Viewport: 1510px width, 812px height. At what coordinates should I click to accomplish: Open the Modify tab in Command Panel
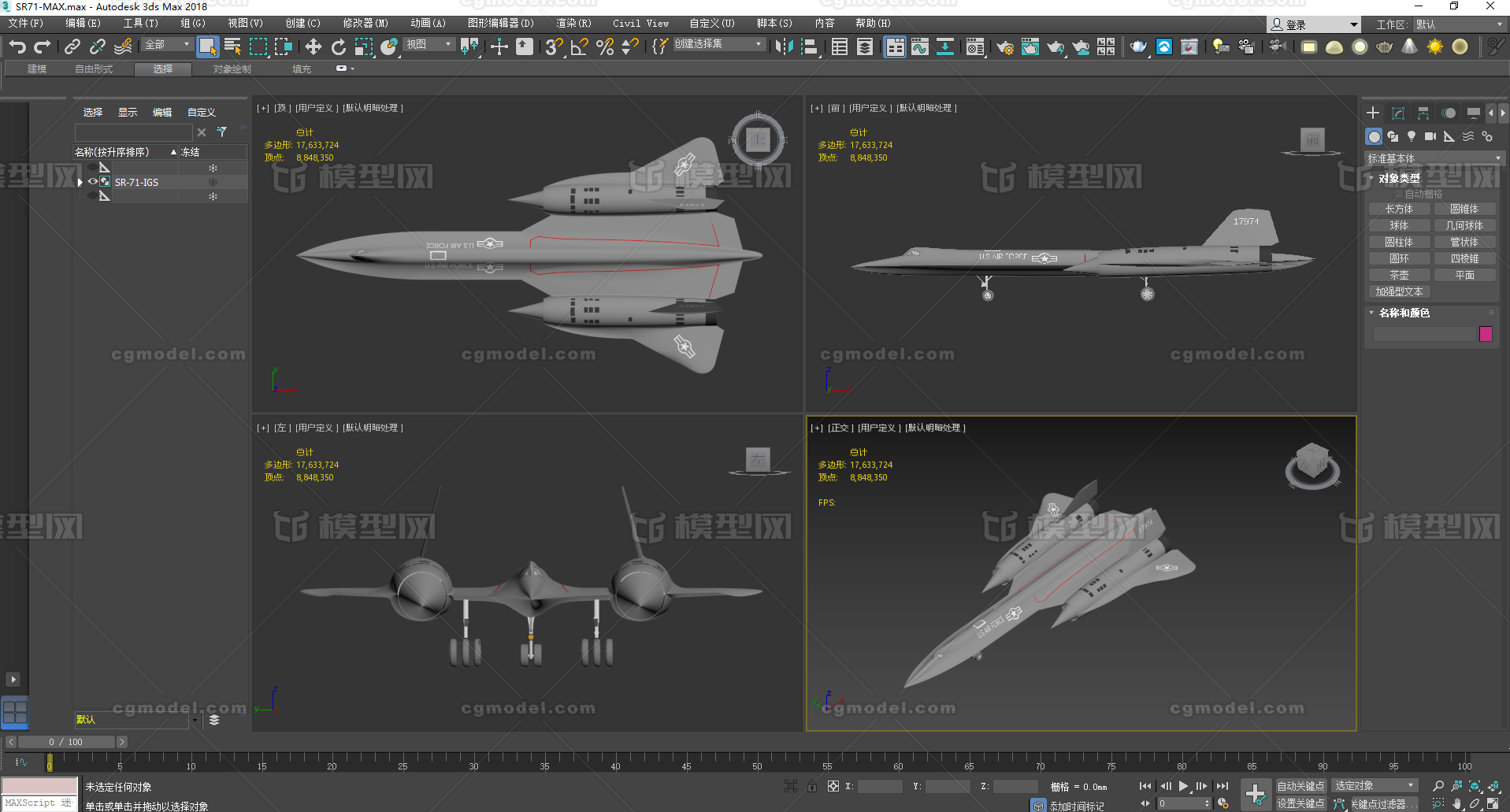(1398, 113)
